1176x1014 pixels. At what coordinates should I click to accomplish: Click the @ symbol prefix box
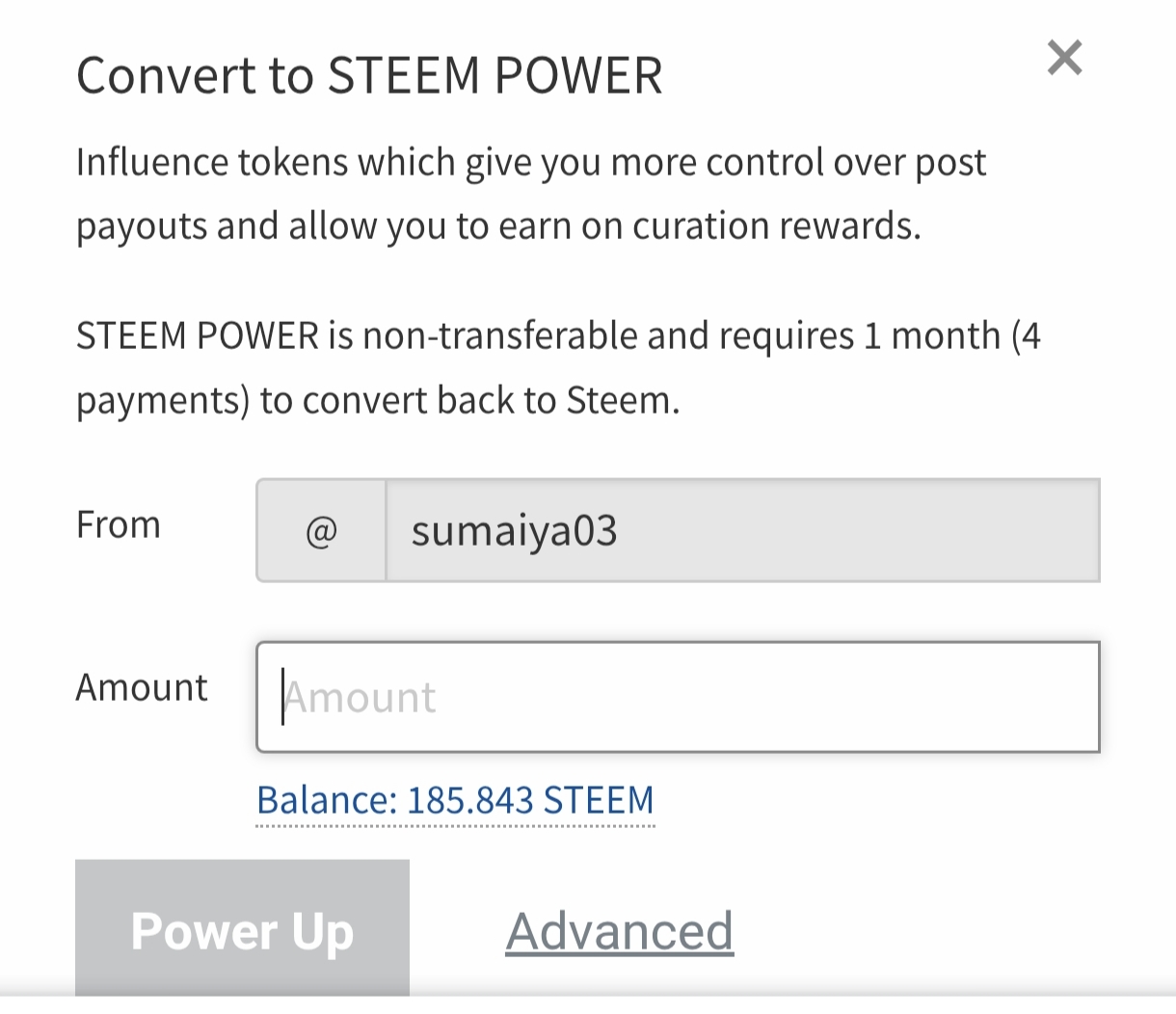(x=321, y=530)
